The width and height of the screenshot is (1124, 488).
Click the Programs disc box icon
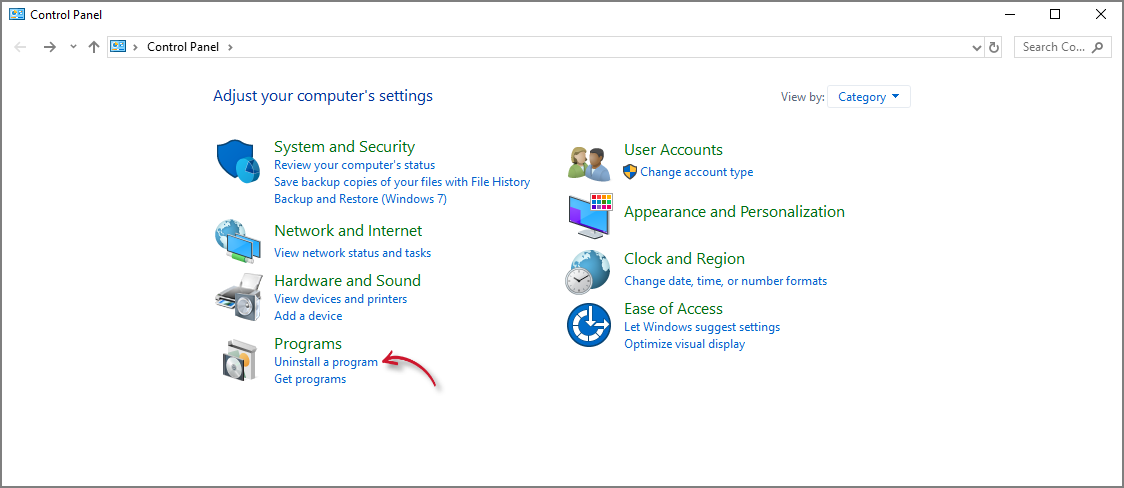pyautogui.click(x=240, y=360)
